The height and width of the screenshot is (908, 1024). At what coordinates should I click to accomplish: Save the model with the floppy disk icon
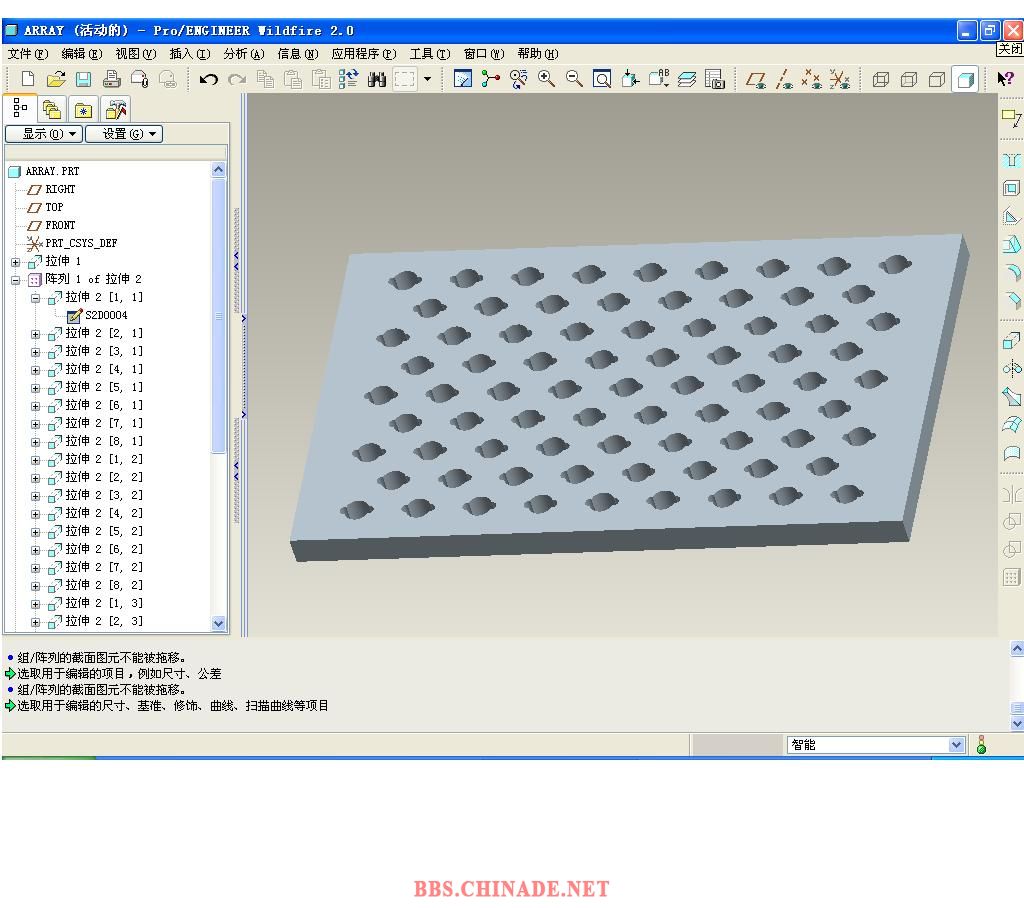click(84, 79)
